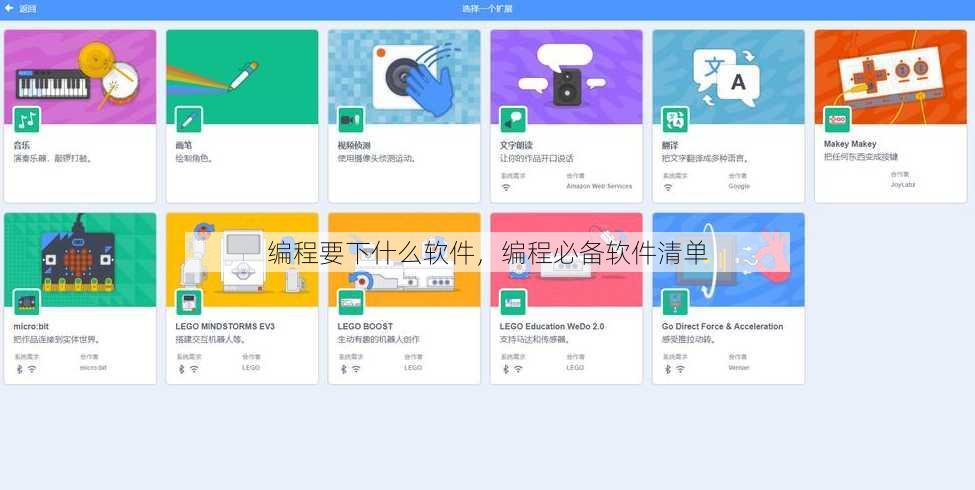Click the text-to-speech speech bubble badge
Screen dimensions: 975x490
point(513,119)
